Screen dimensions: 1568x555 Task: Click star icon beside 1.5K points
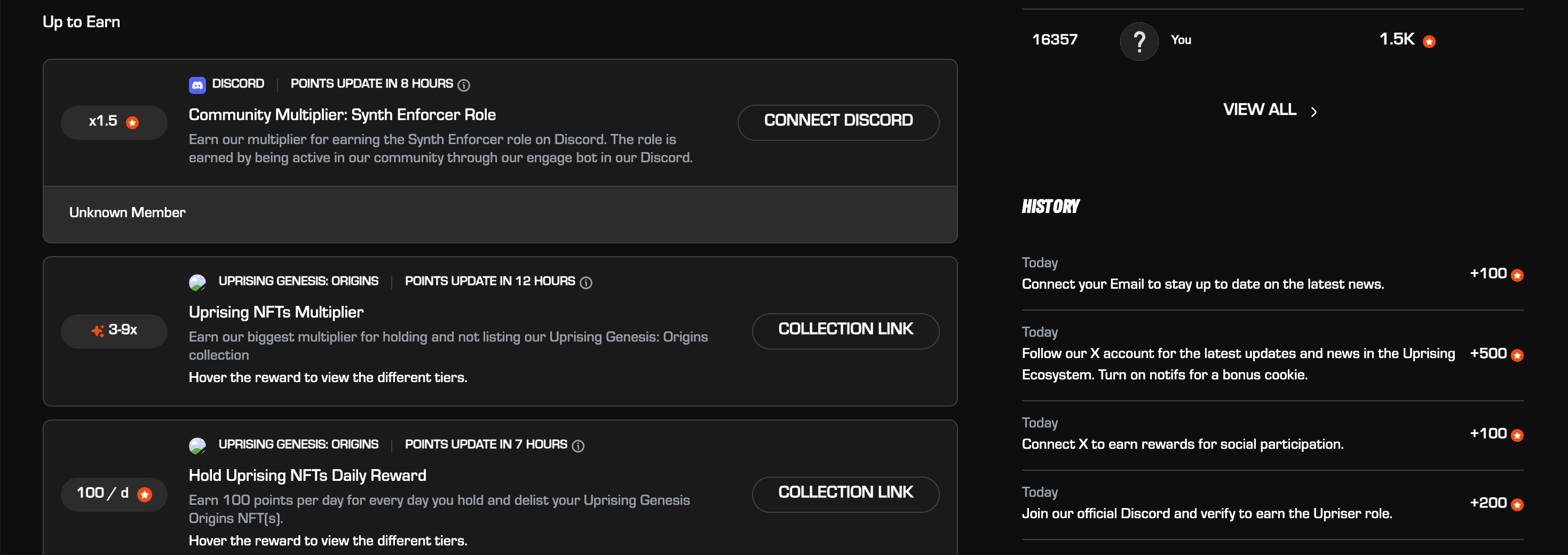(1429, 42)
